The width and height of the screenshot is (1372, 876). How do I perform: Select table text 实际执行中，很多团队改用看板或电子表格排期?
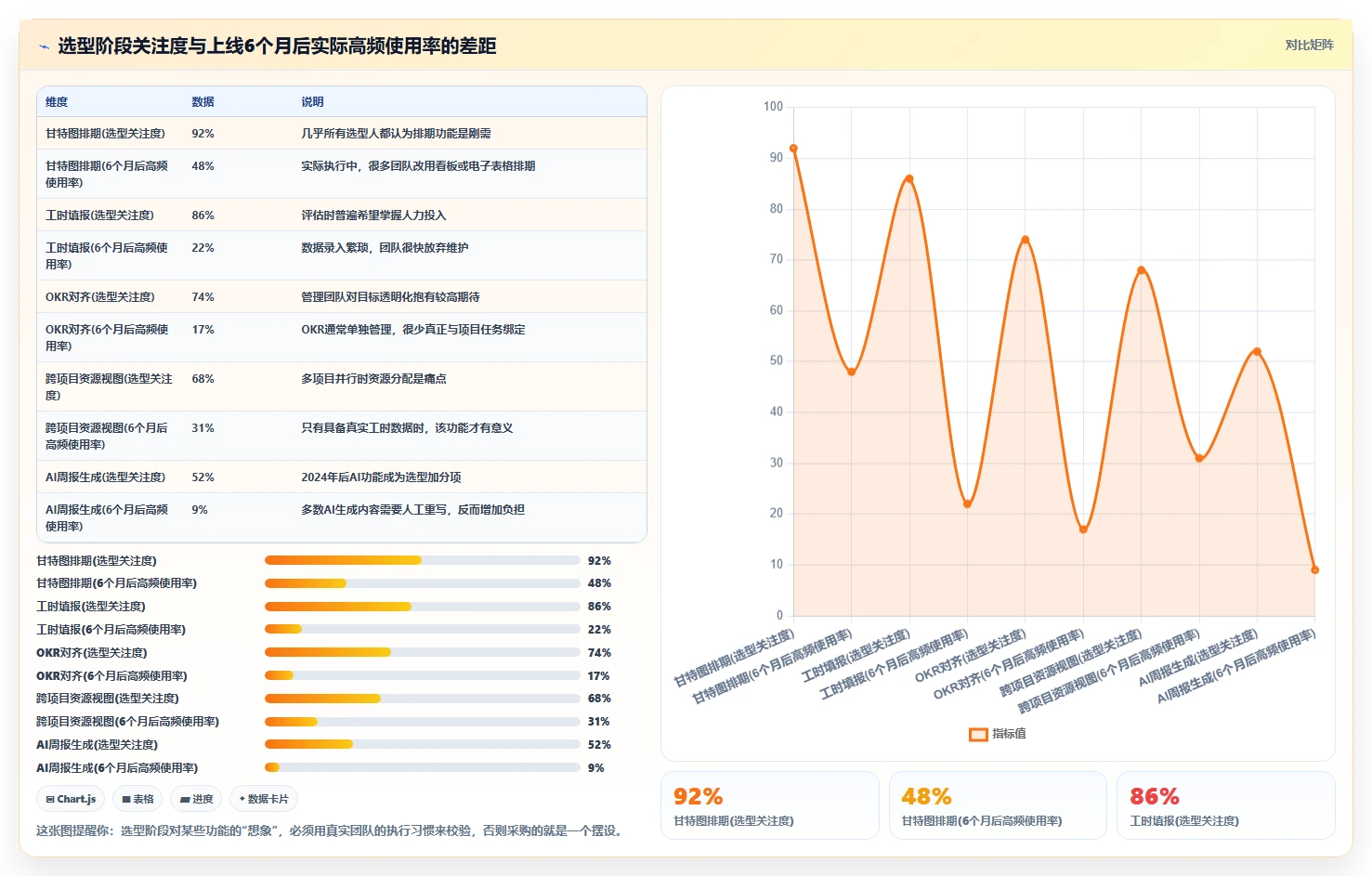[418, 166]
